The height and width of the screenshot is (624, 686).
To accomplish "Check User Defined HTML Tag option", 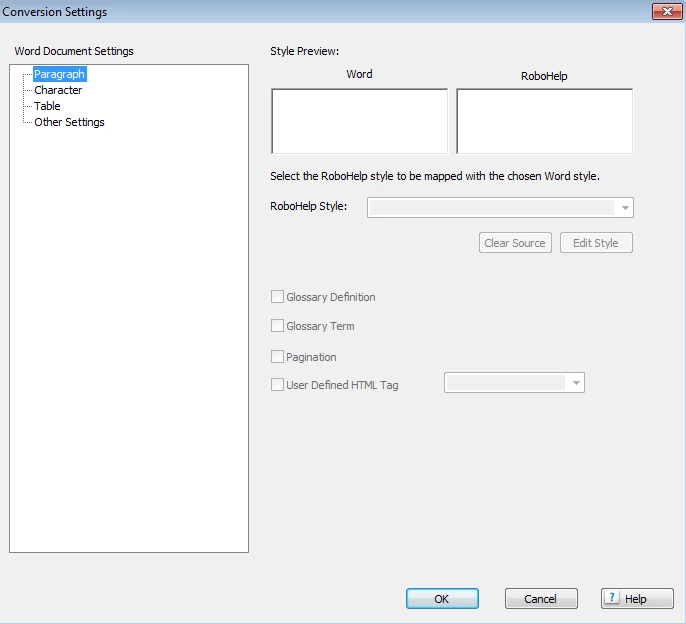I will pos(277,385).
